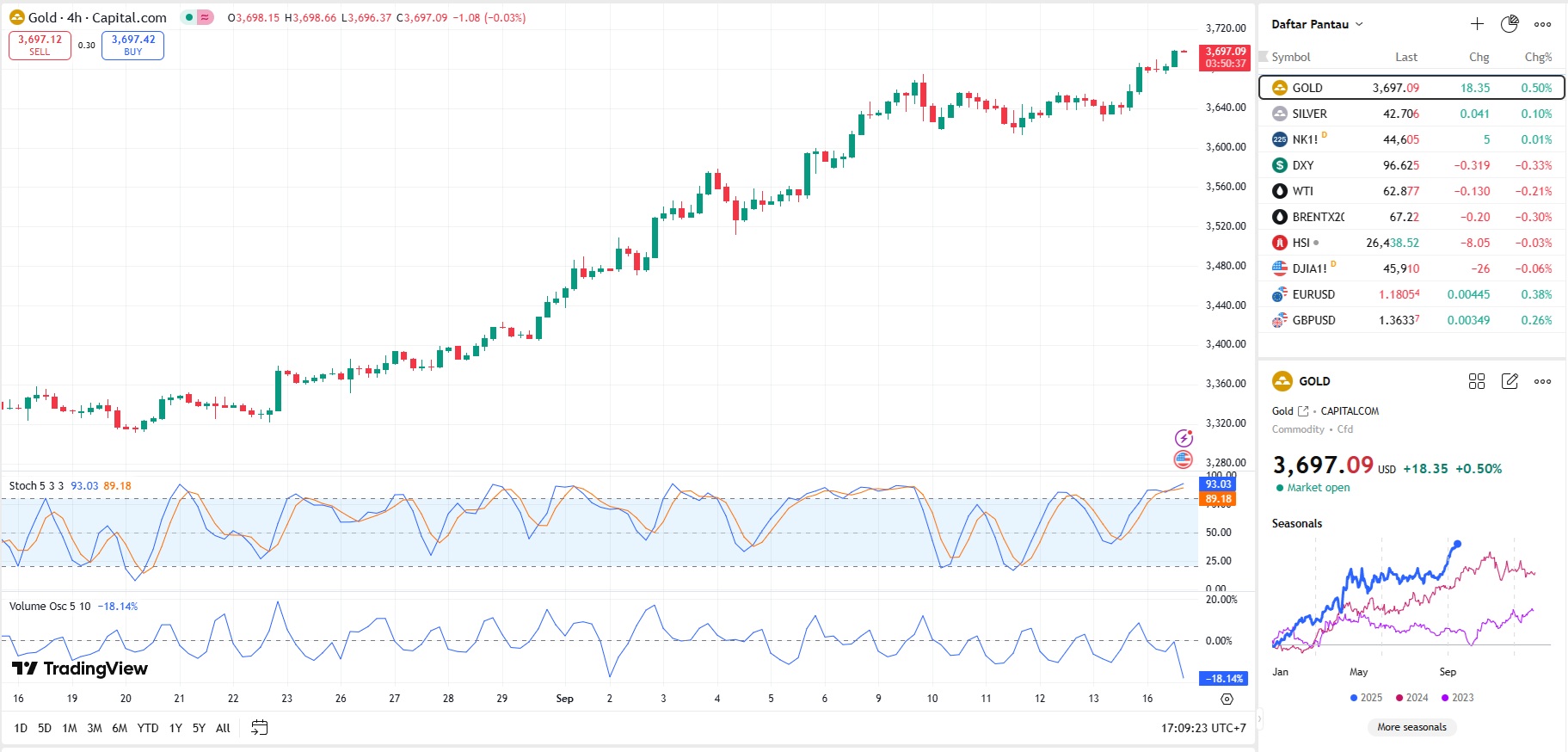Open the UTC+7 timezone selector

click(x=1203, y=728)
